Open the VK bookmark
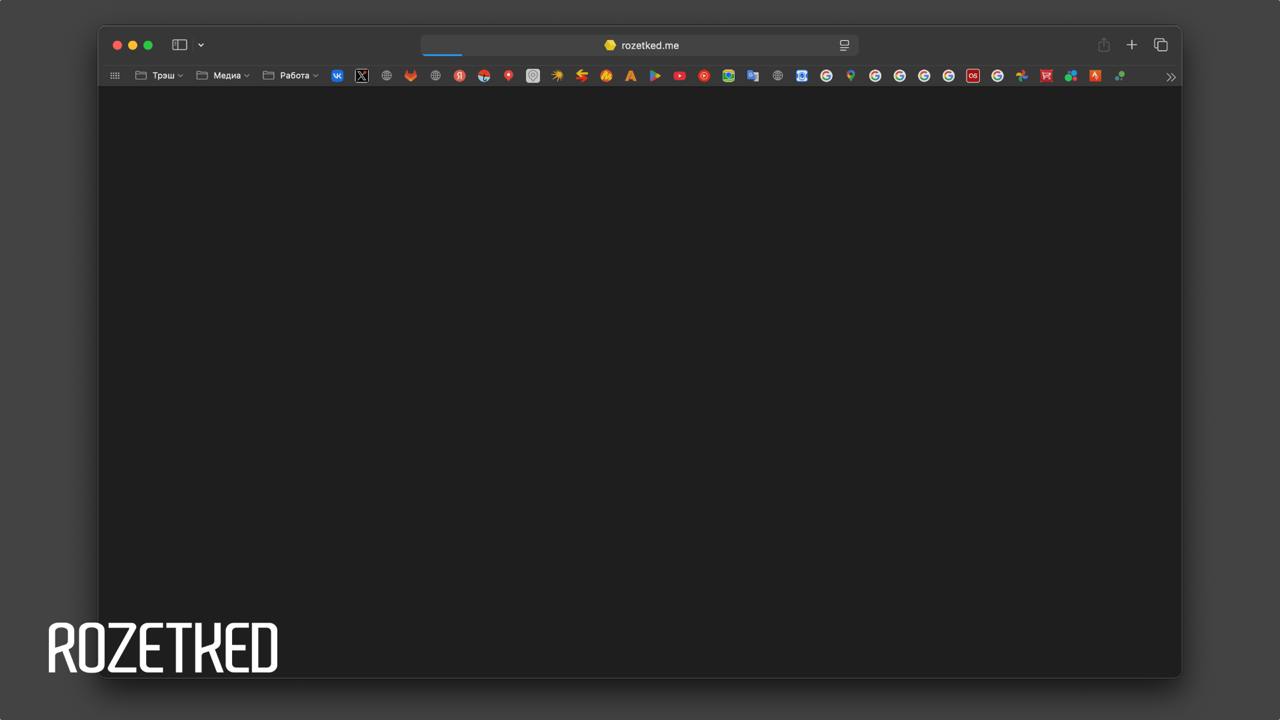The width and height of the screenshot is (1280, 720). [338, 76]
